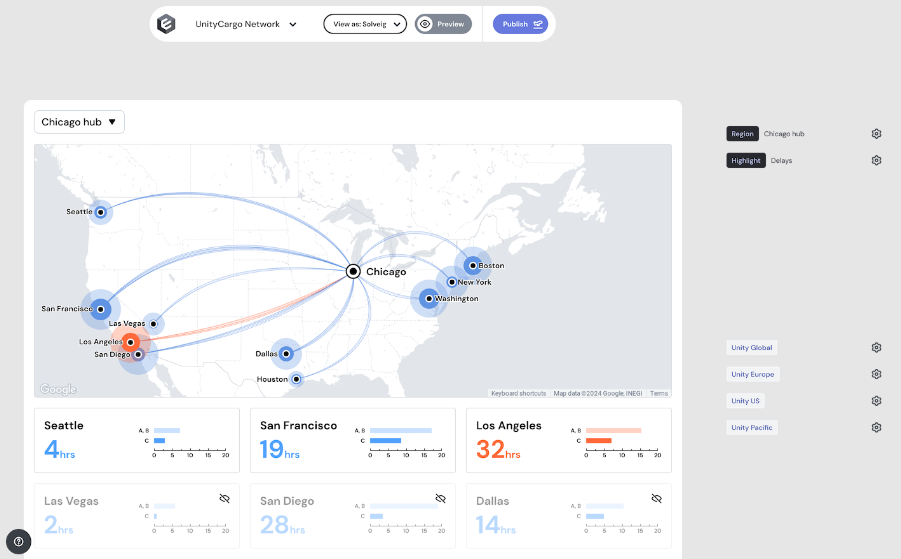Expand the View as: Solveig selector

(365, 24)
